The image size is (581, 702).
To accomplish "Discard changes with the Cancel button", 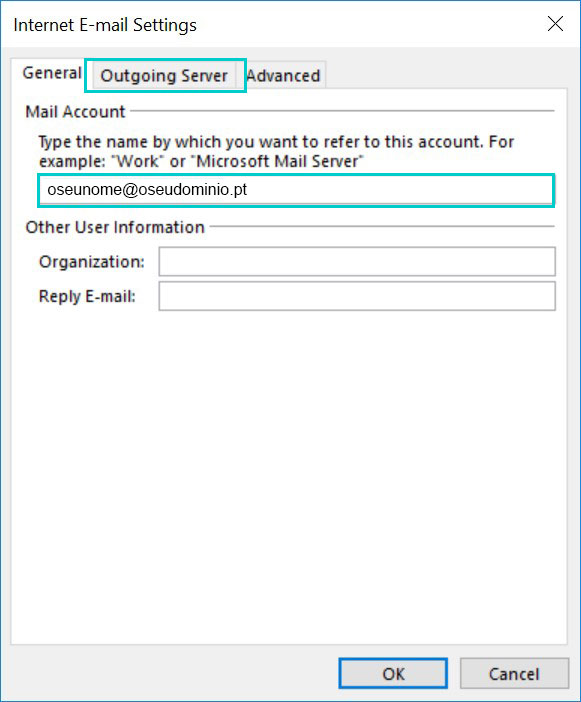I will tap(514, 673).
